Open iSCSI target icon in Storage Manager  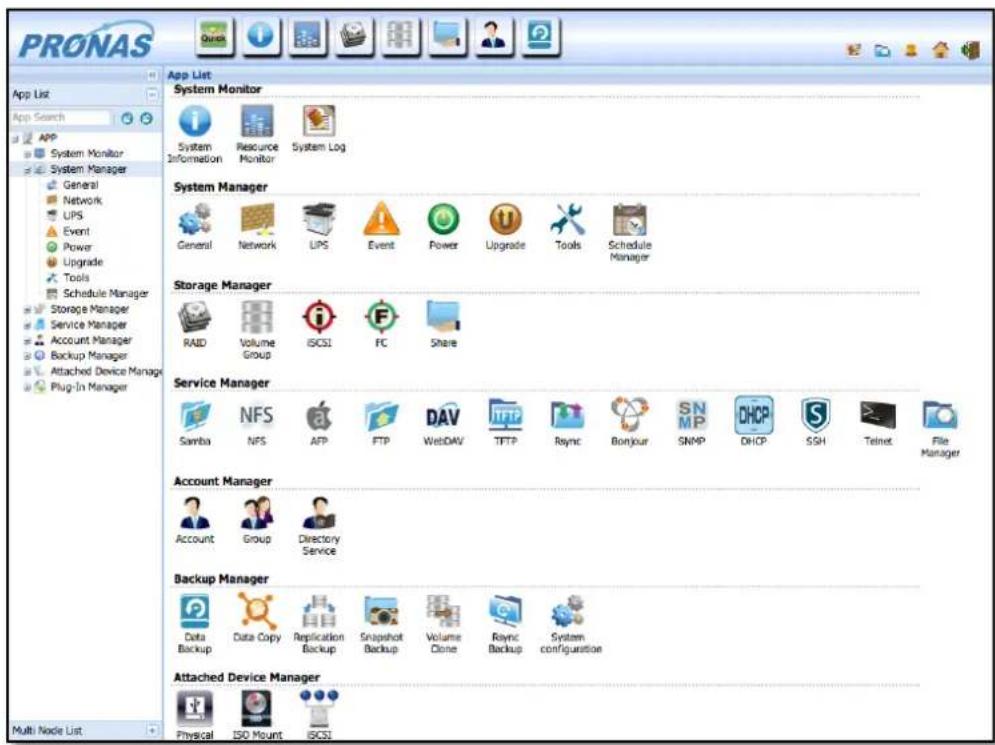click(x=319, y=317)
